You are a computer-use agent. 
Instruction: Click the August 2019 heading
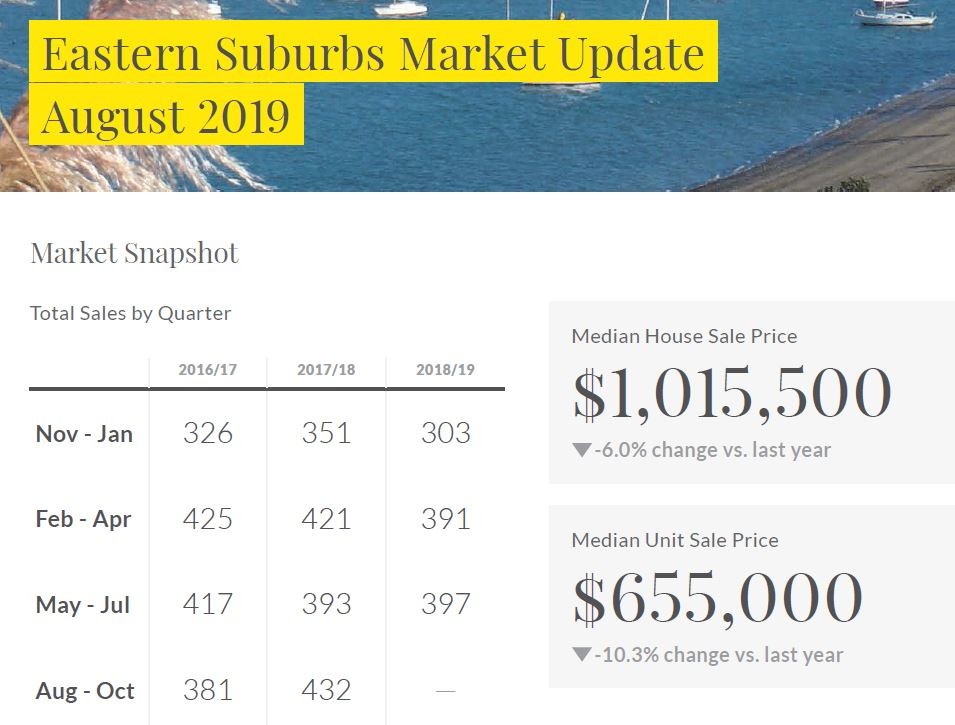click(166, 116)
